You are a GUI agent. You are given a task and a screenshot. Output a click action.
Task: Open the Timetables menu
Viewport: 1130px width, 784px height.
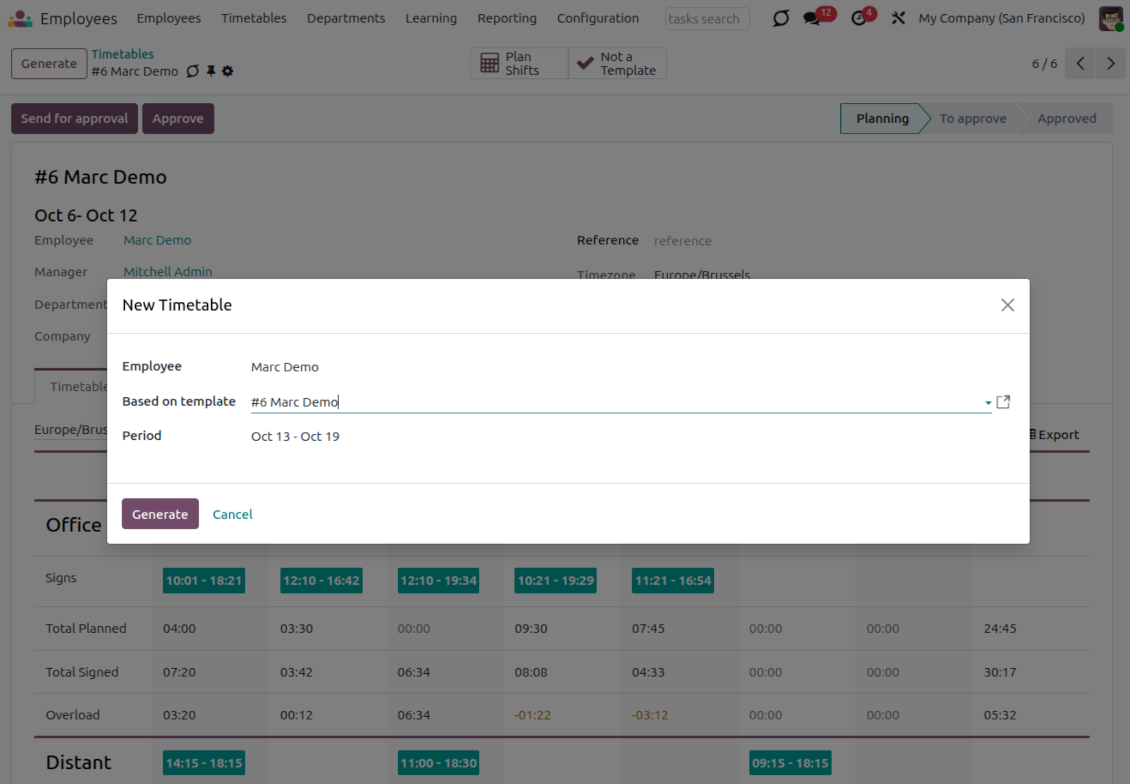(x=253, y=18)
